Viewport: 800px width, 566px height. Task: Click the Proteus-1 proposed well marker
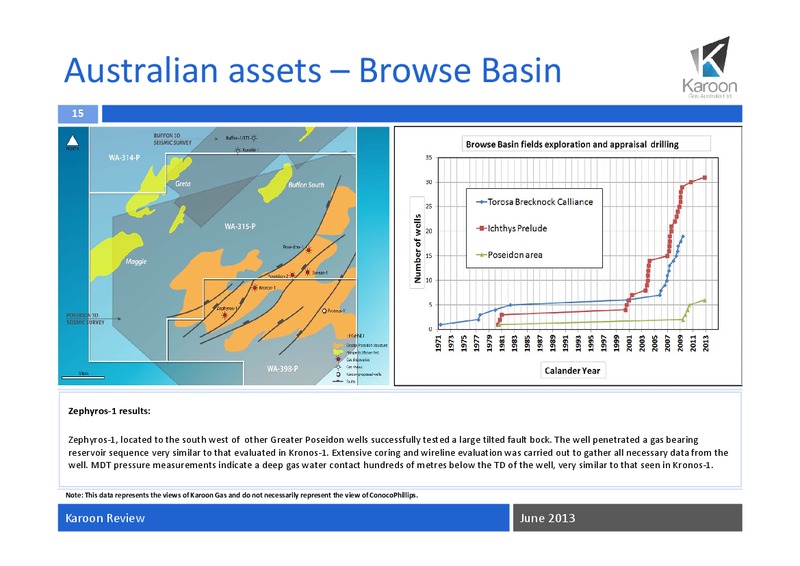(324, 310)
